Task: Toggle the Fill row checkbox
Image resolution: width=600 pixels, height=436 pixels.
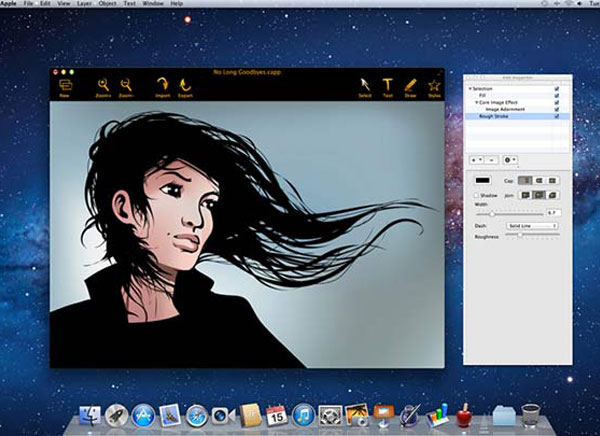Action: (557, 96)
